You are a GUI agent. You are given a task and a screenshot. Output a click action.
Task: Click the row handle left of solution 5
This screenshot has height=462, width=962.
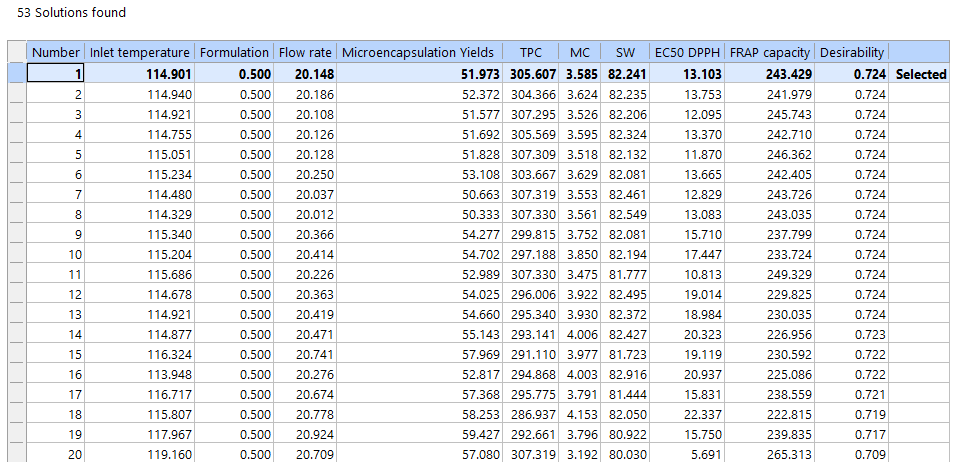[x=16, y=154]
